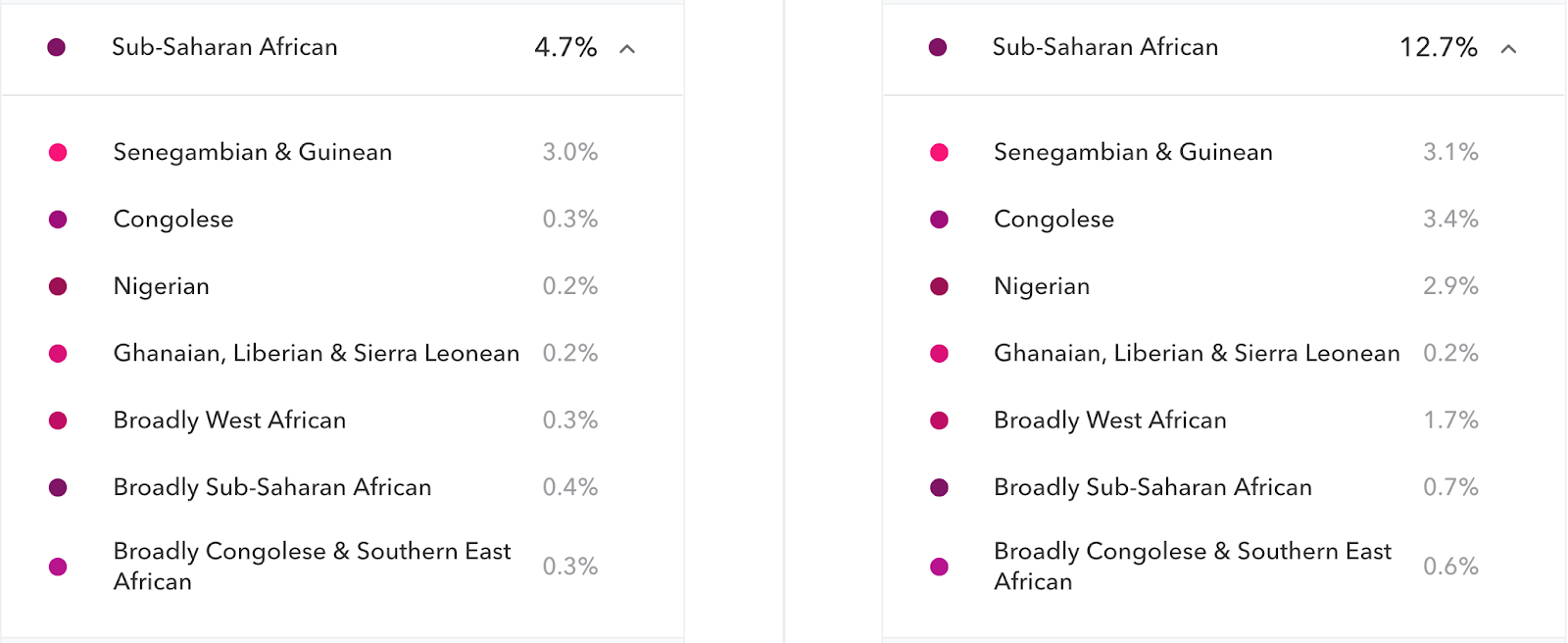Select Congolese in left panel
1568x643 pixels.
[173, 220]
